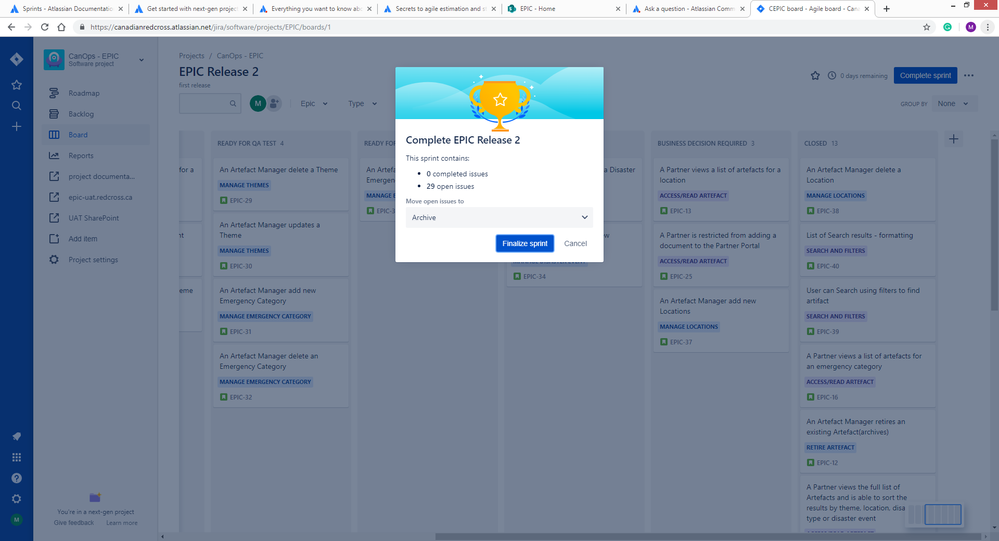The image size is (999, 541).
Task: Open a new browser tab
Action: coord(886,9)
